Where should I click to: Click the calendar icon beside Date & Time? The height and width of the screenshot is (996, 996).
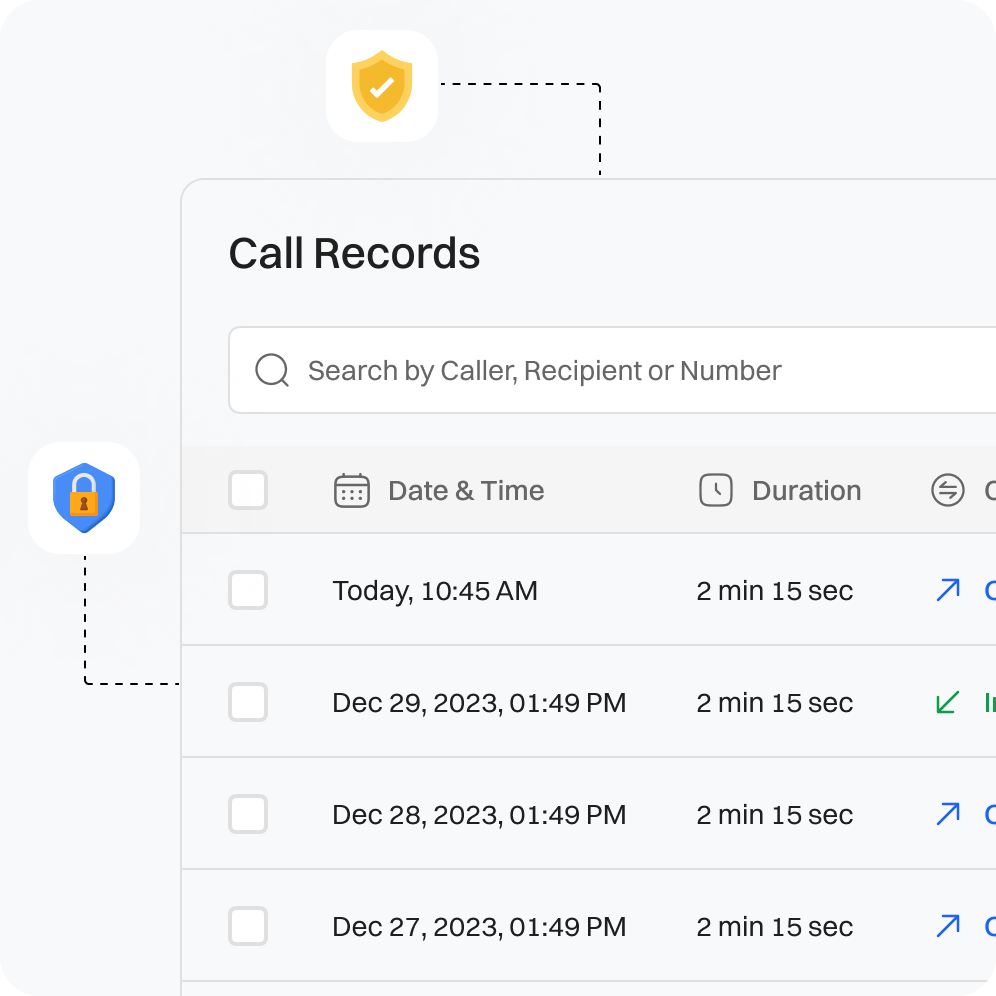(352, 491)
